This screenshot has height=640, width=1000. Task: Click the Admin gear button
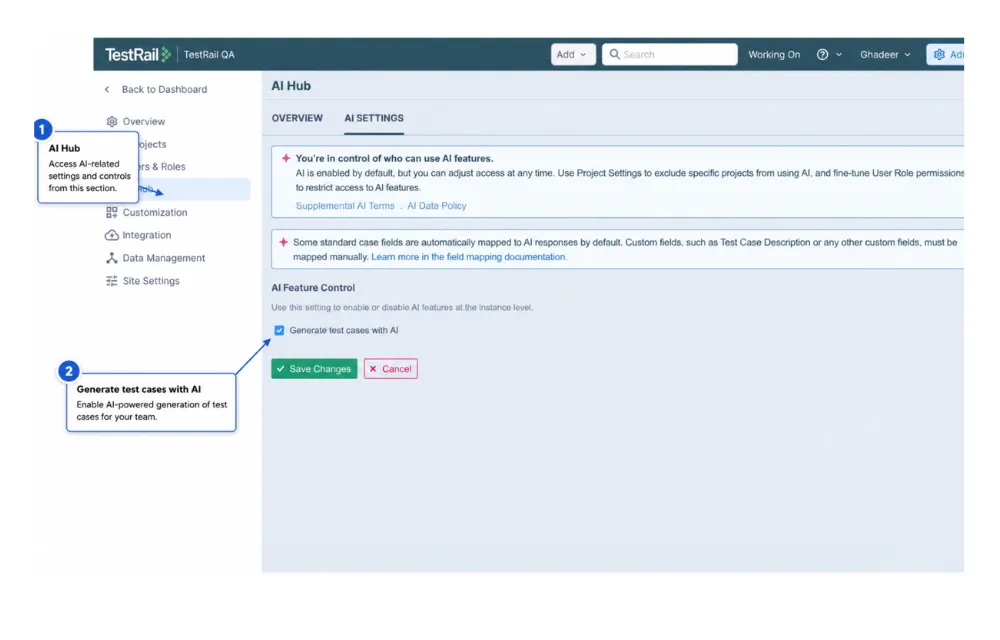[946, 55]
